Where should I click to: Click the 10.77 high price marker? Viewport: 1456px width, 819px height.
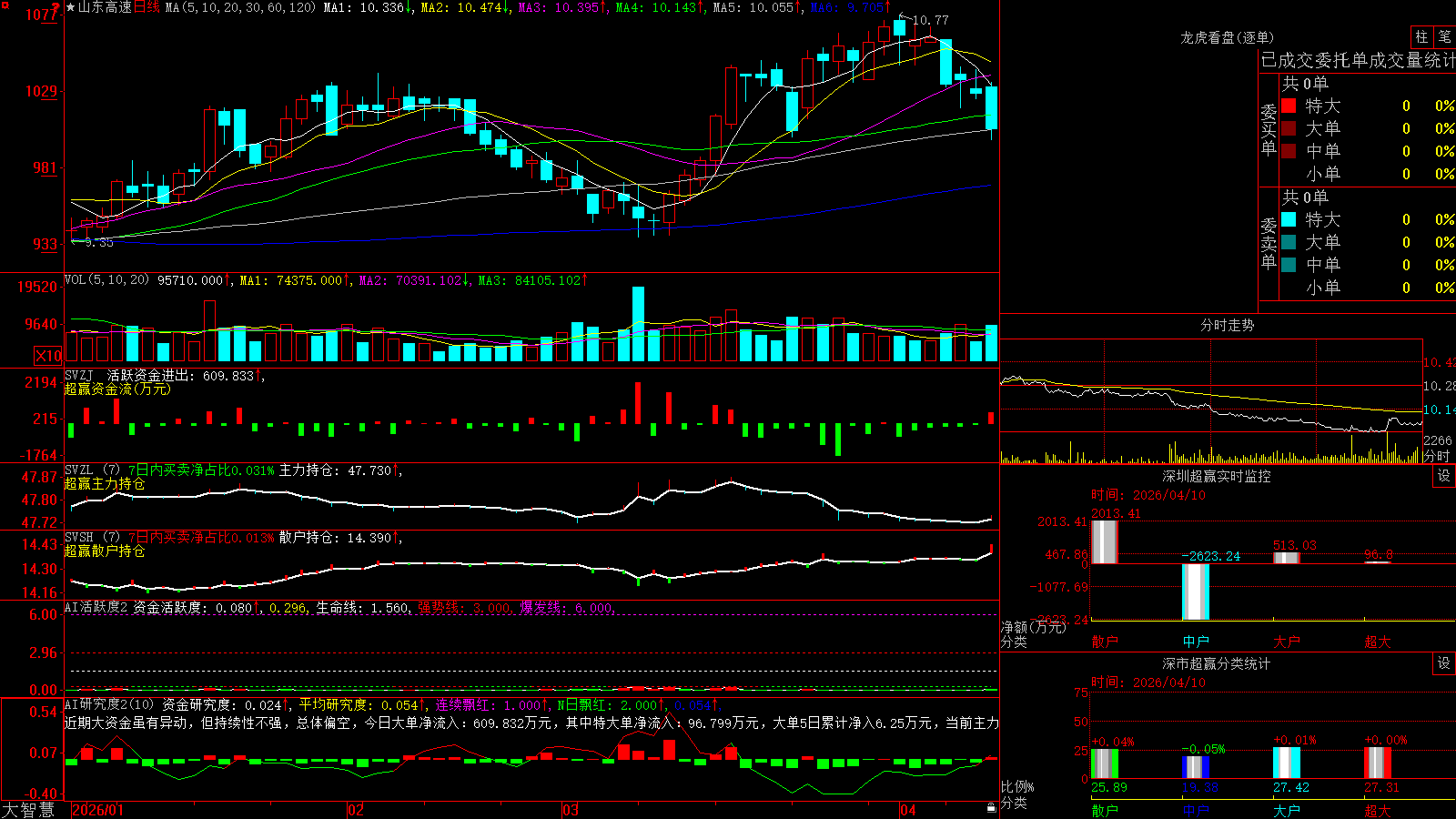click(x=930, y=20)
